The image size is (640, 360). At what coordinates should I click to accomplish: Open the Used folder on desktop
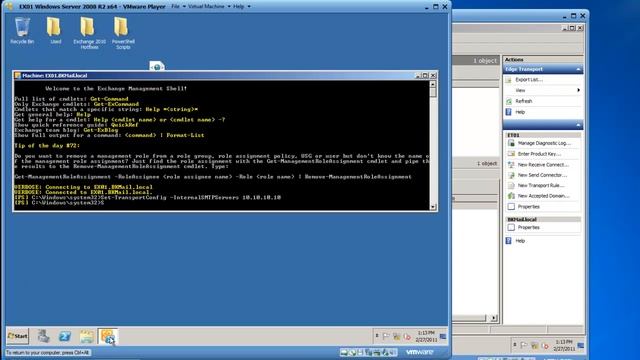click(55, 30)
